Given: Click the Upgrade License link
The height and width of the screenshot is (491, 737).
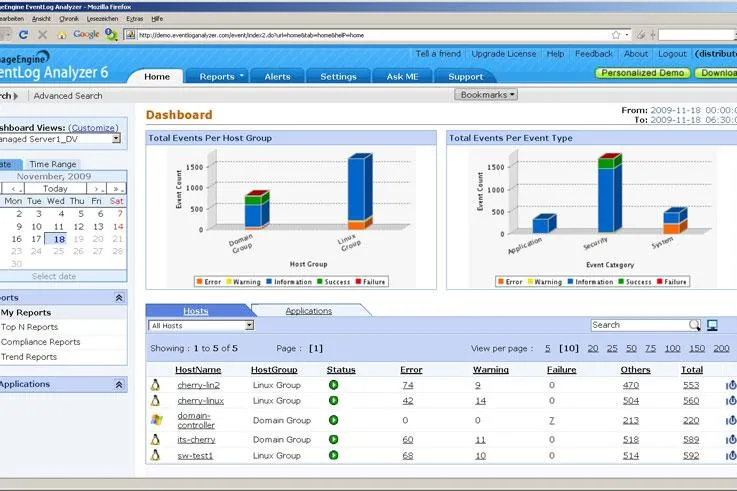Looking at the screenshot, I should (503, 54).
